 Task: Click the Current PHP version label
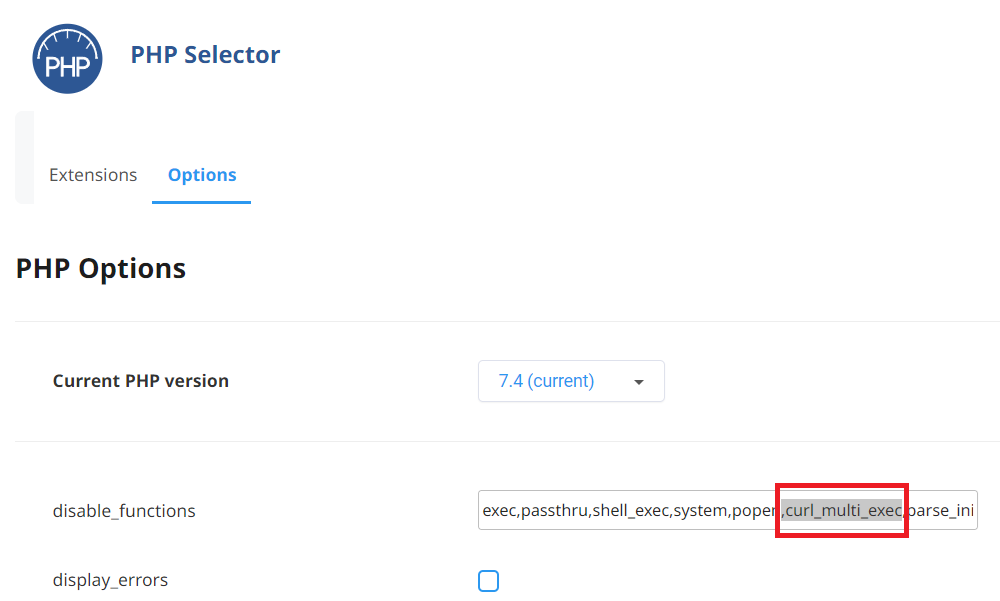(140, 381)
